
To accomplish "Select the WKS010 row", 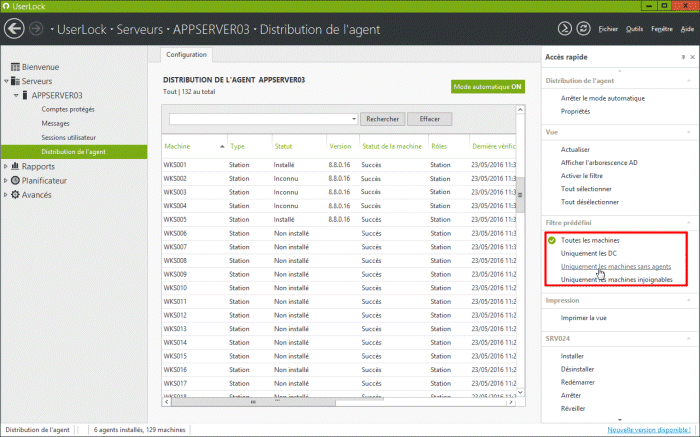I will [x=339, y=288].
